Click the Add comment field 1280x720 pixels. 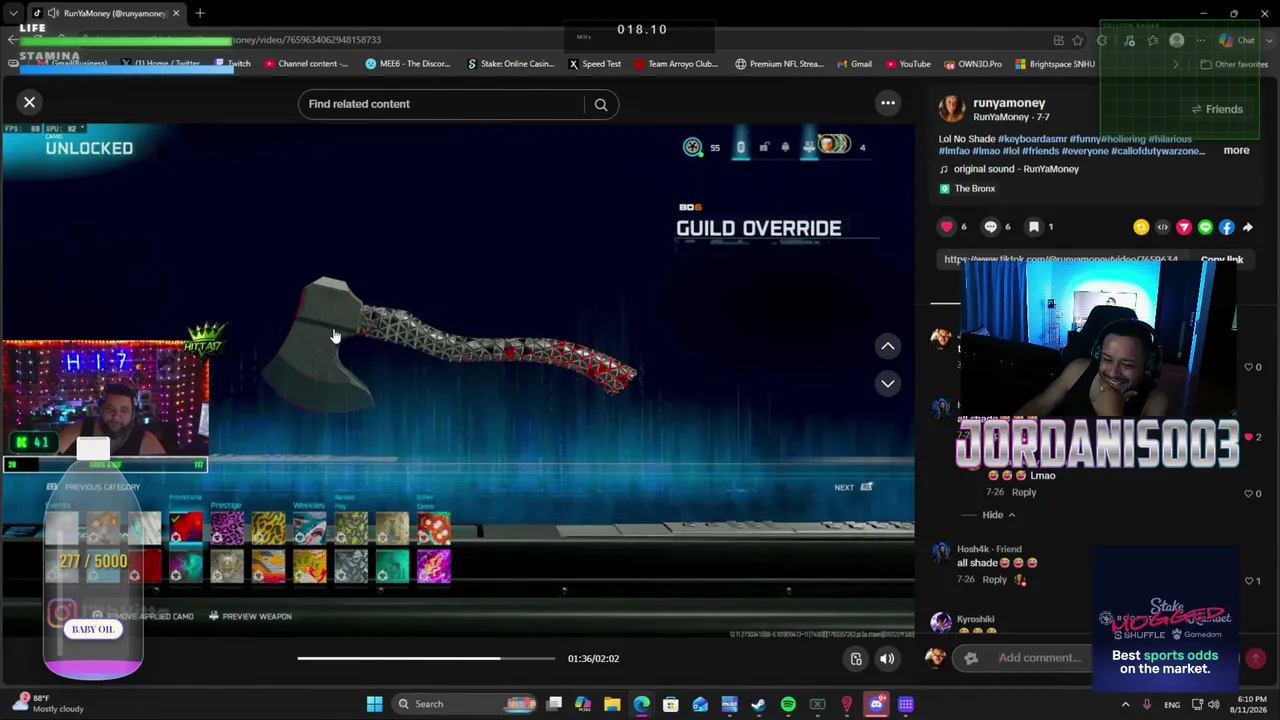pyautogui.click(x=1040, y=658)
